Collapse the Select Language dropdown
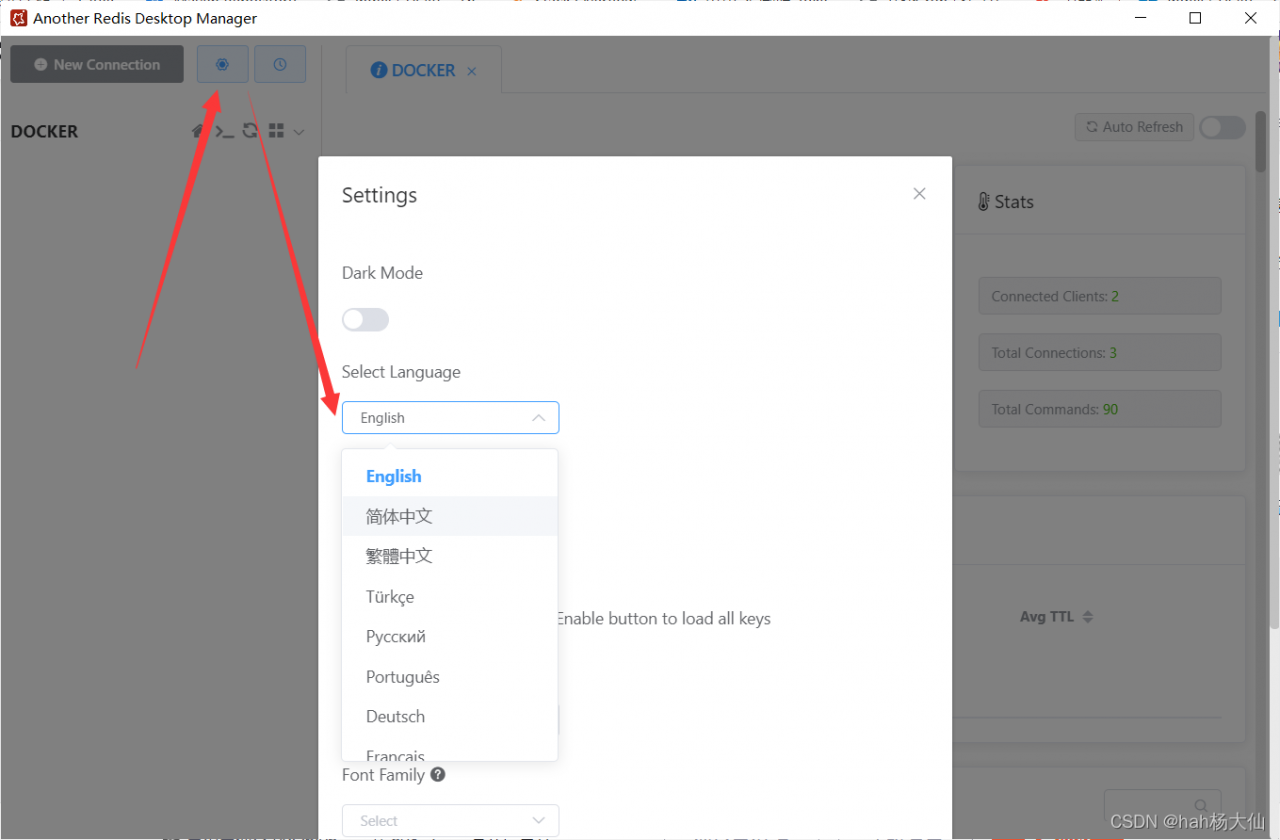The image size is (1280, 840). coord(450,418)
